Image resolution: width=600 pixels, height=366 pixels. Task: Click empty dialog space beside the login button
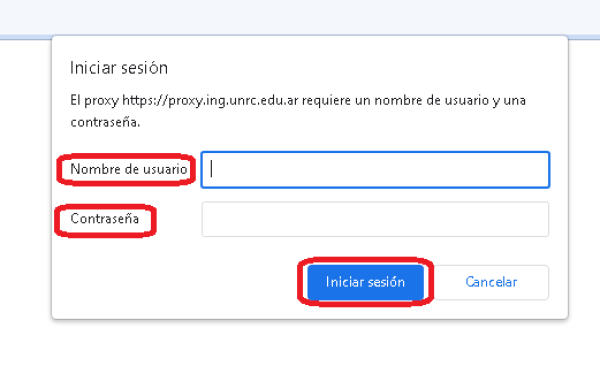click(x=176, y=282)
